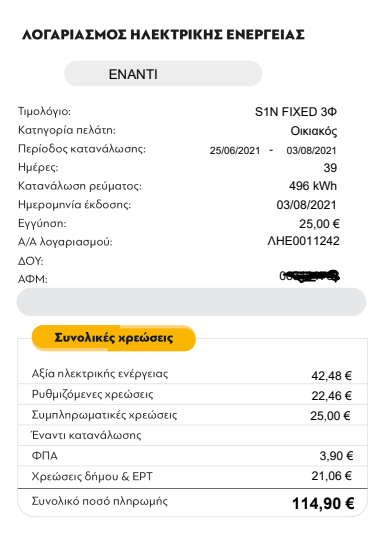Click the 39 days value

click(330, 168)
